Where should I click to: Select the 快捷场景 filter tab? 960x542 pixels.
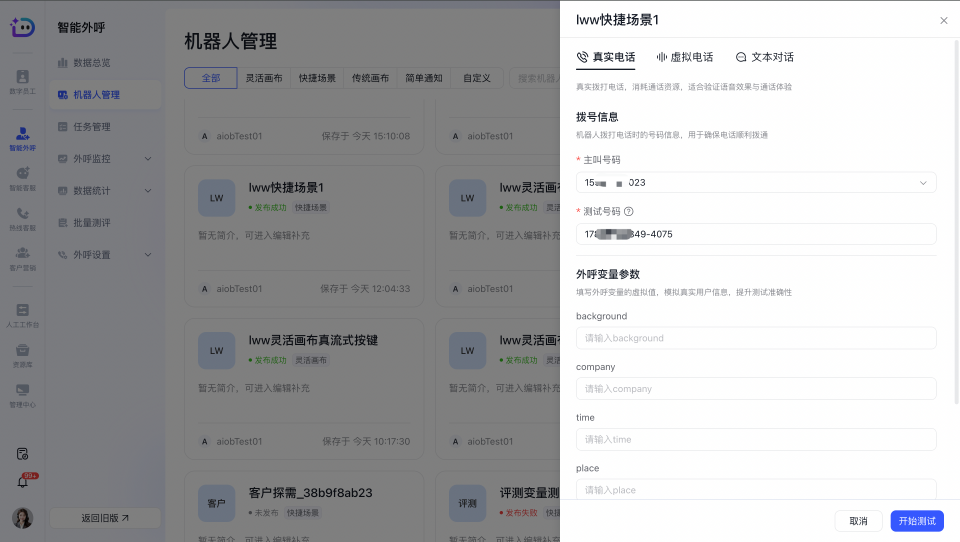tap(317, 78)
